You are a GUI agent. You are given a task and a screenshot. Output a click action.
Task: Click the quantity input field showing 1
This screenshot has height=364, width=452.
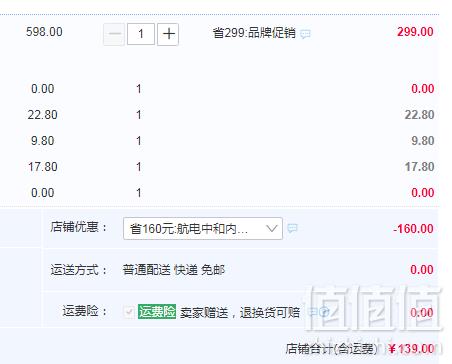pyautogui.click(x=141, y=34)
